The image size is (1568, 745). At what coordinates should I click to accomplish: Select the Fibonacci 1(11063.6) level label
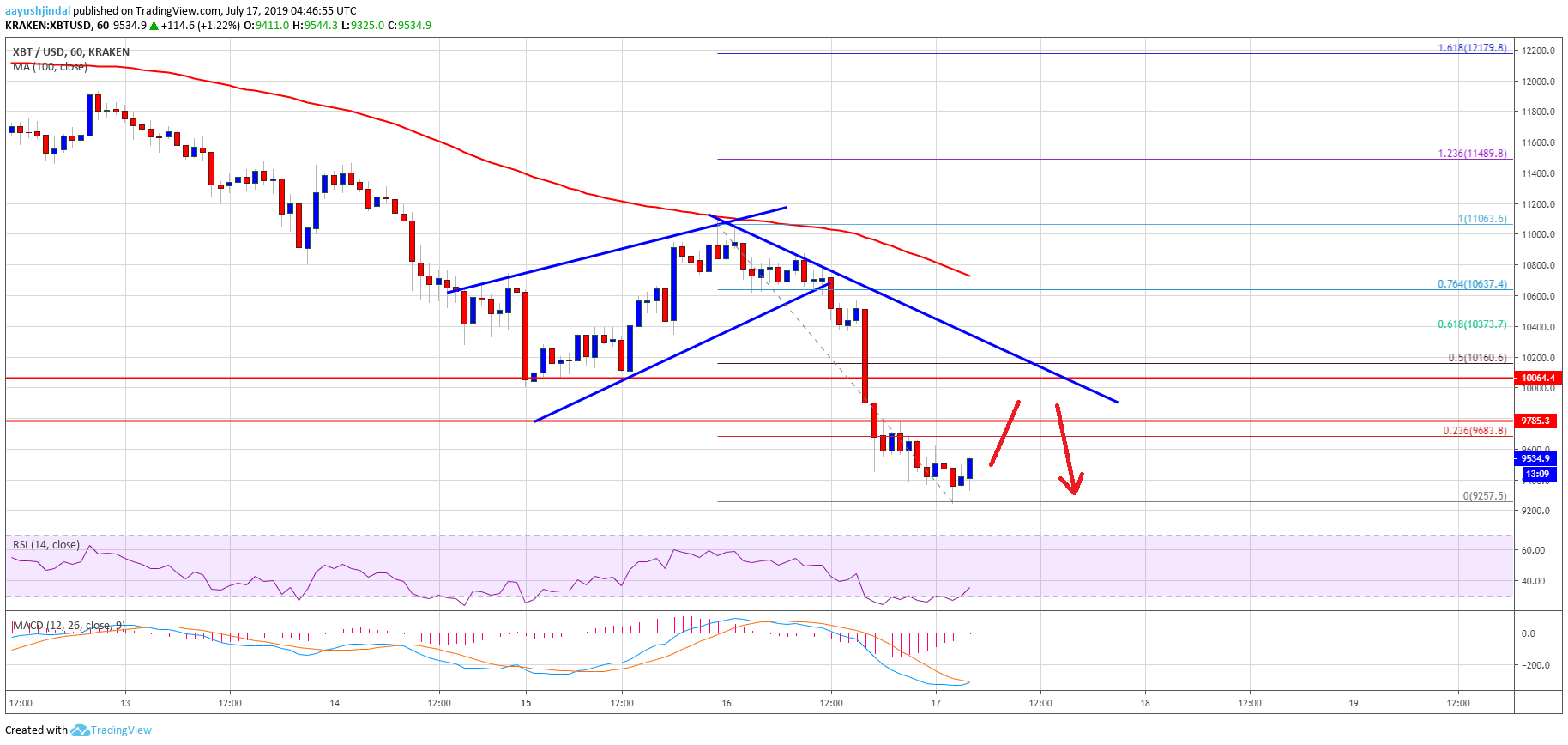(x=1482, y=219)
